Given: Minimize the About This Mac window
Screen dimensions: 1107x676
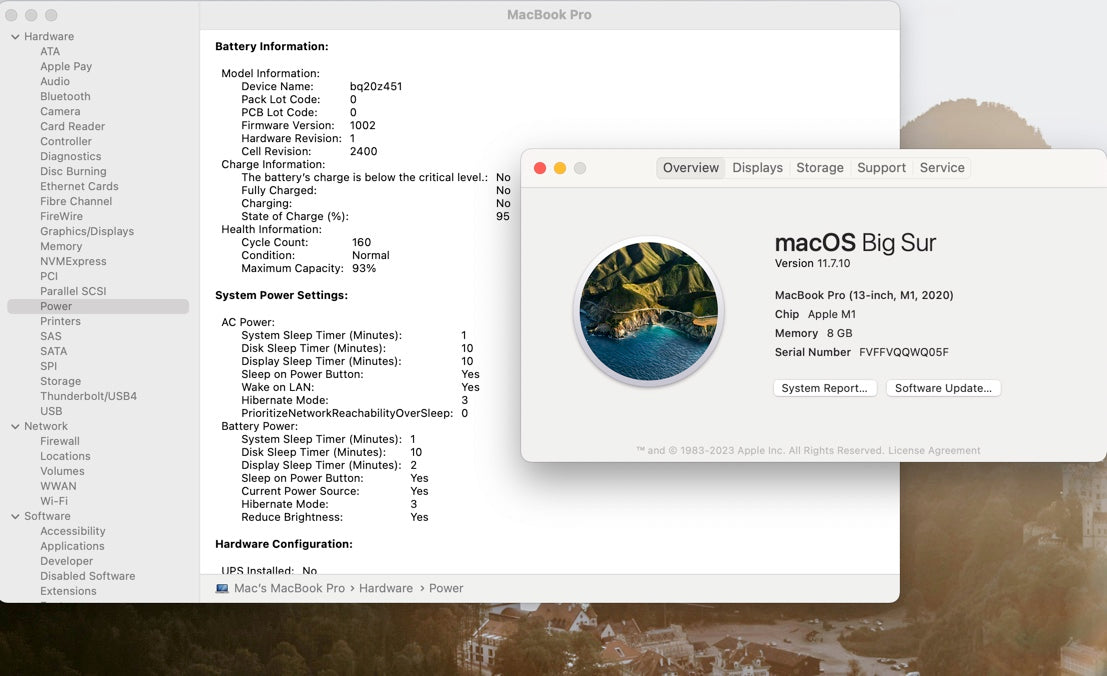Looking at the screenshot, I should [x=560, y=168].
